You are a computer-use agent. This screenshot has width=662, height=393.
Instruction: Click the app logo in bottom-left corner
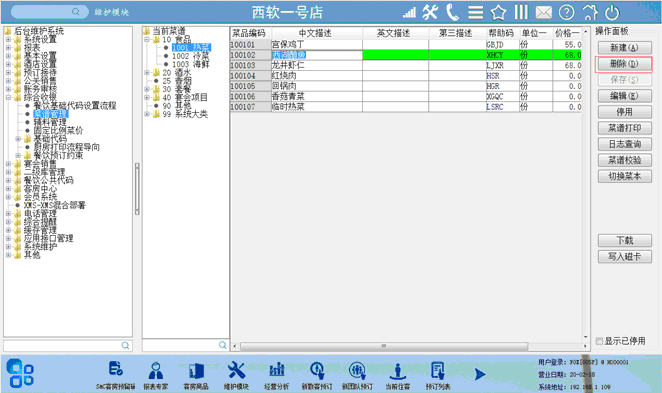[20, 373]
